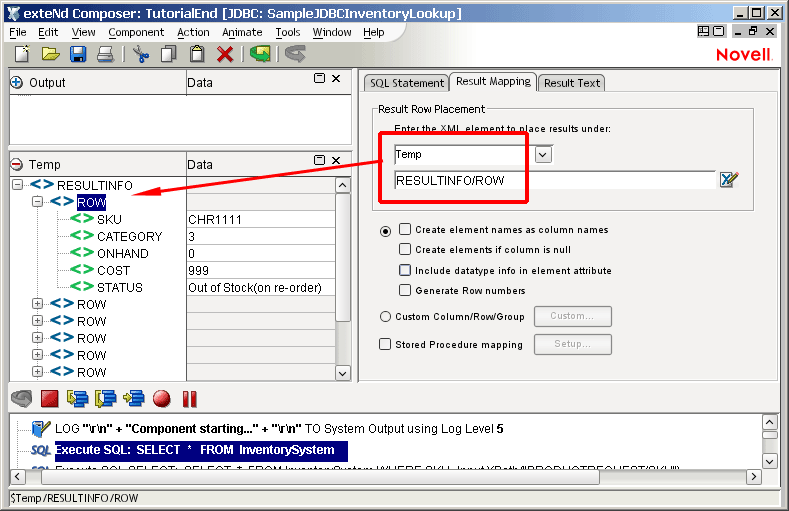The width and height of the screenshot is (789, 511).
Task: Open the Help menu
Action: coord(374,32)
